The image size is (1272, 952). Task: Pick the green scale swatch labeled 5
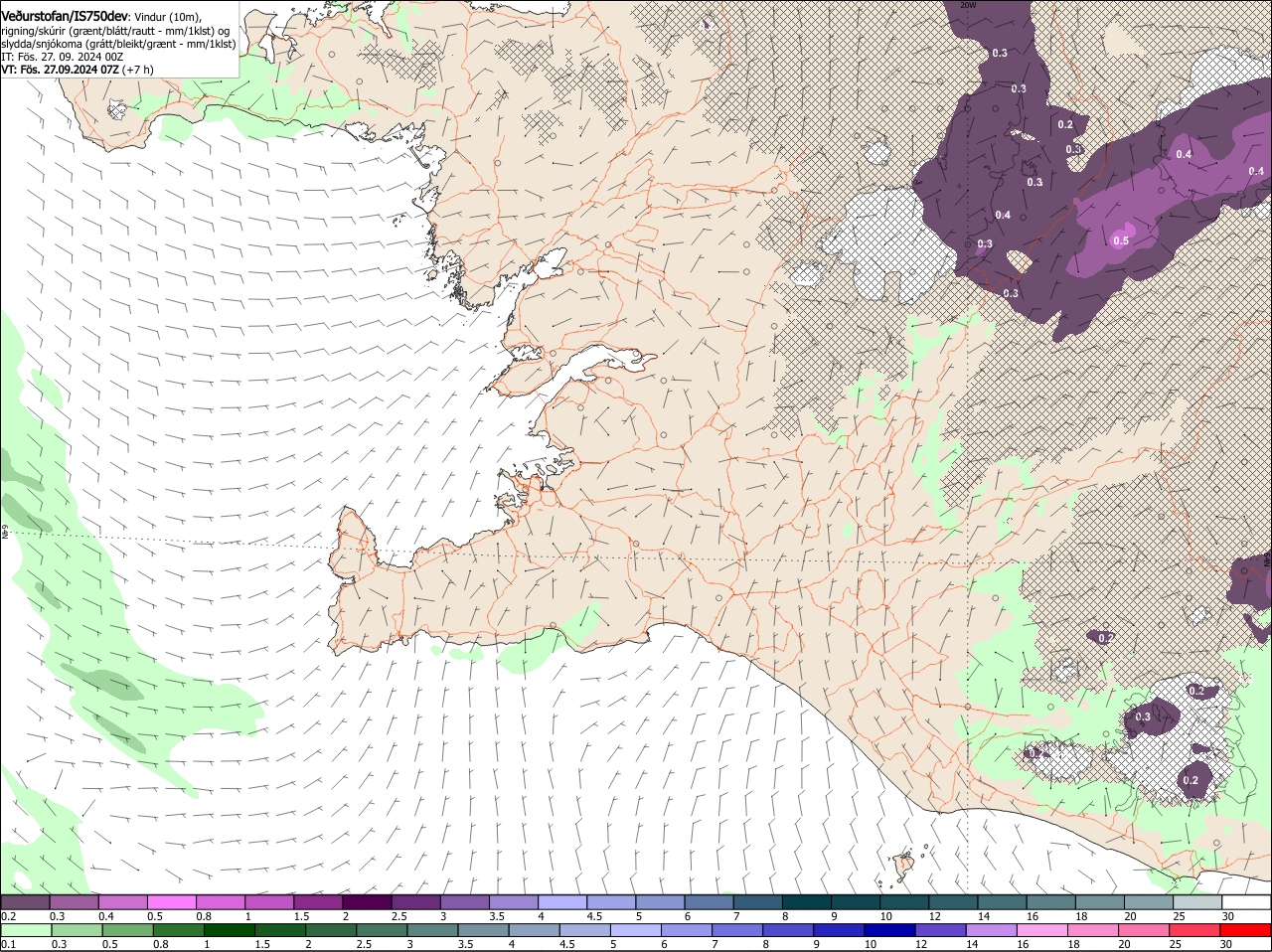click(x=635, y=930)
